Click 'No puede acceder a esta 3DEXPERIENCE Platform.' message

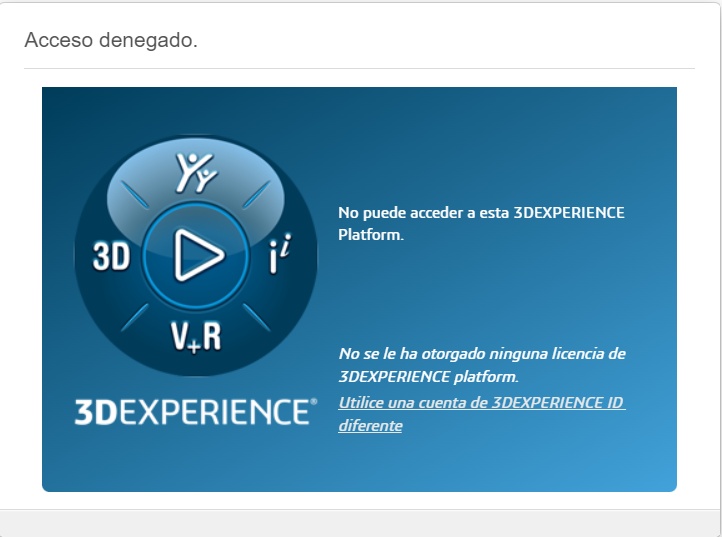coord(481,223)
